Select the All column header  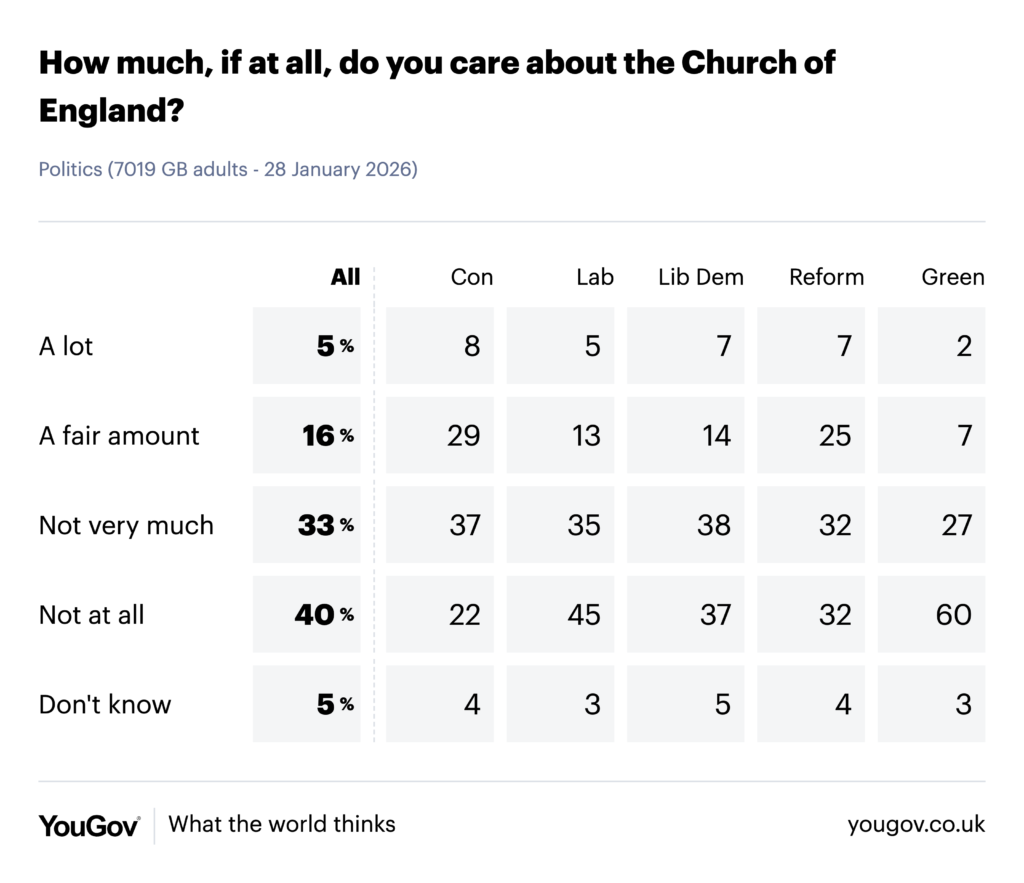(345, 277)
